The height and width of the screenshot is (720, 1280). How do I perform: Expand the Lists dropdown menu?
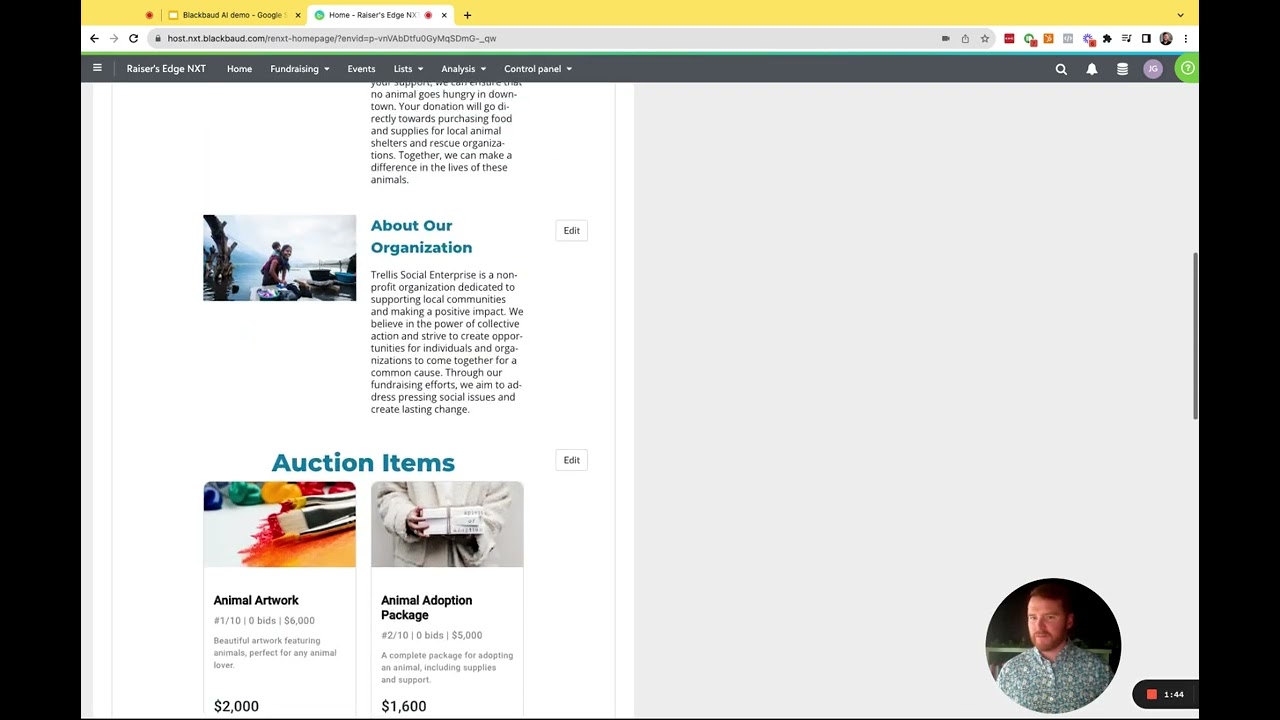coord(408,69)
